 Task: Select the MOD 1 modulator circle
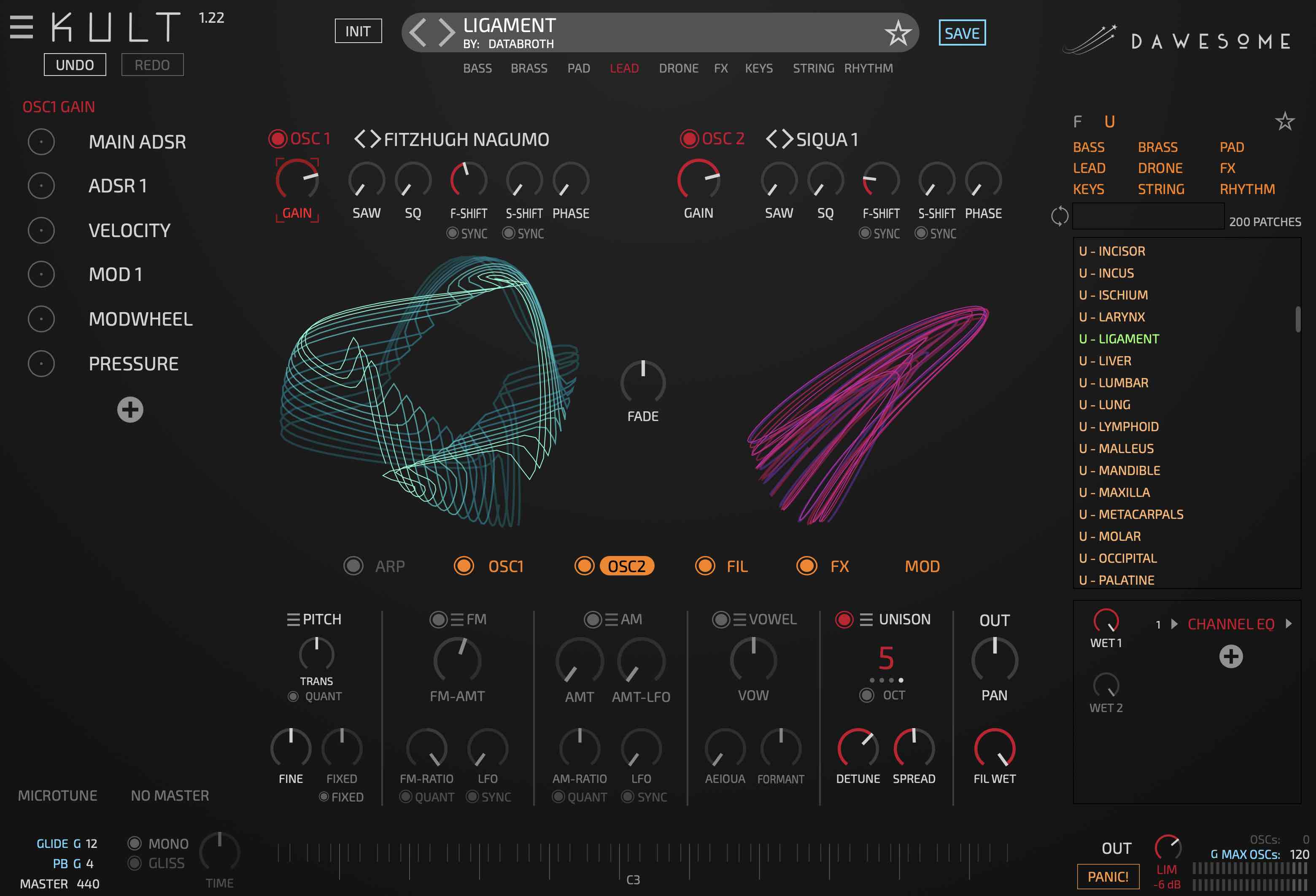click(x=41, y=274)
